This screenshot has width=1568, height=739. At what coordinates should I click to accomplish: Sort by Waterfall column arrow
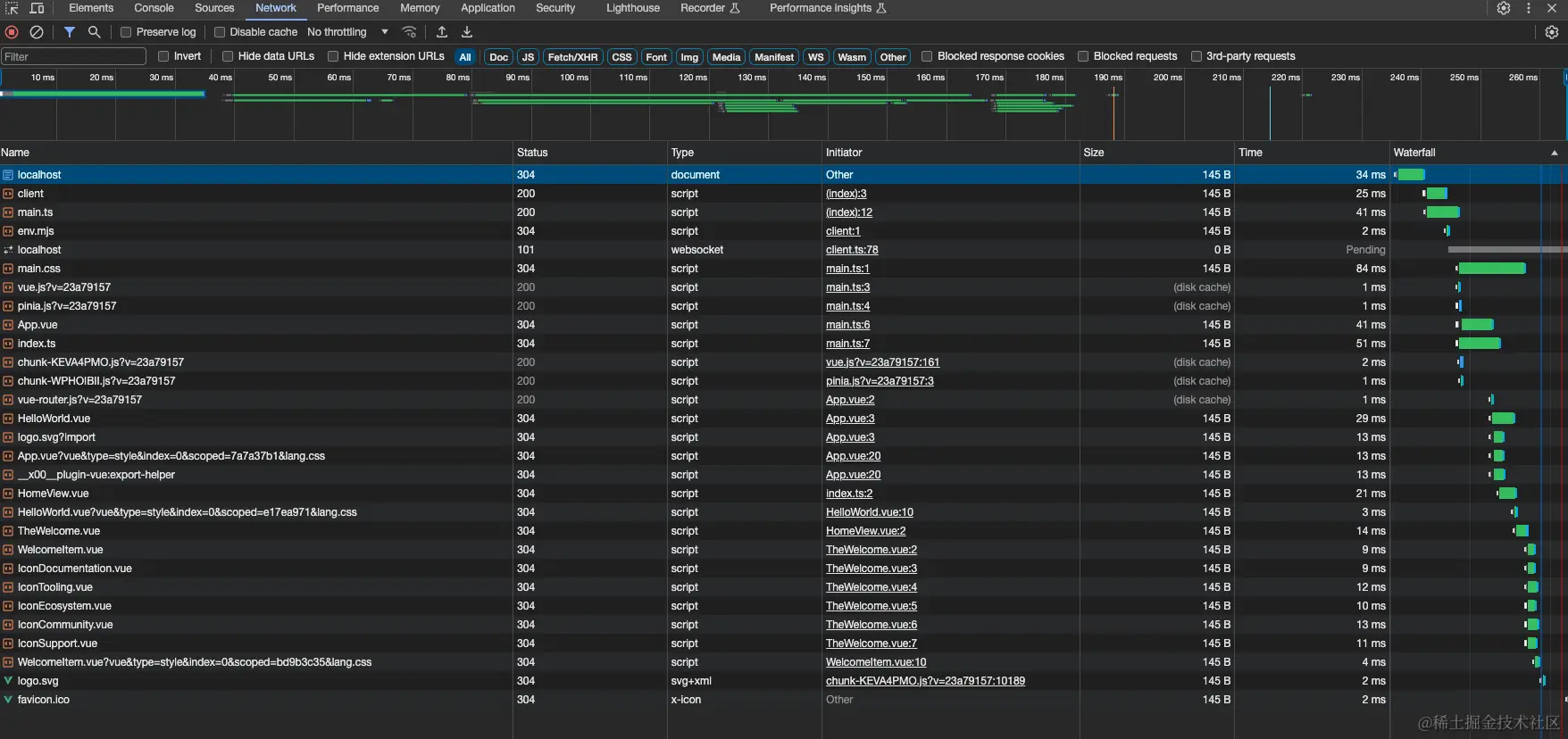[1555, 153]
